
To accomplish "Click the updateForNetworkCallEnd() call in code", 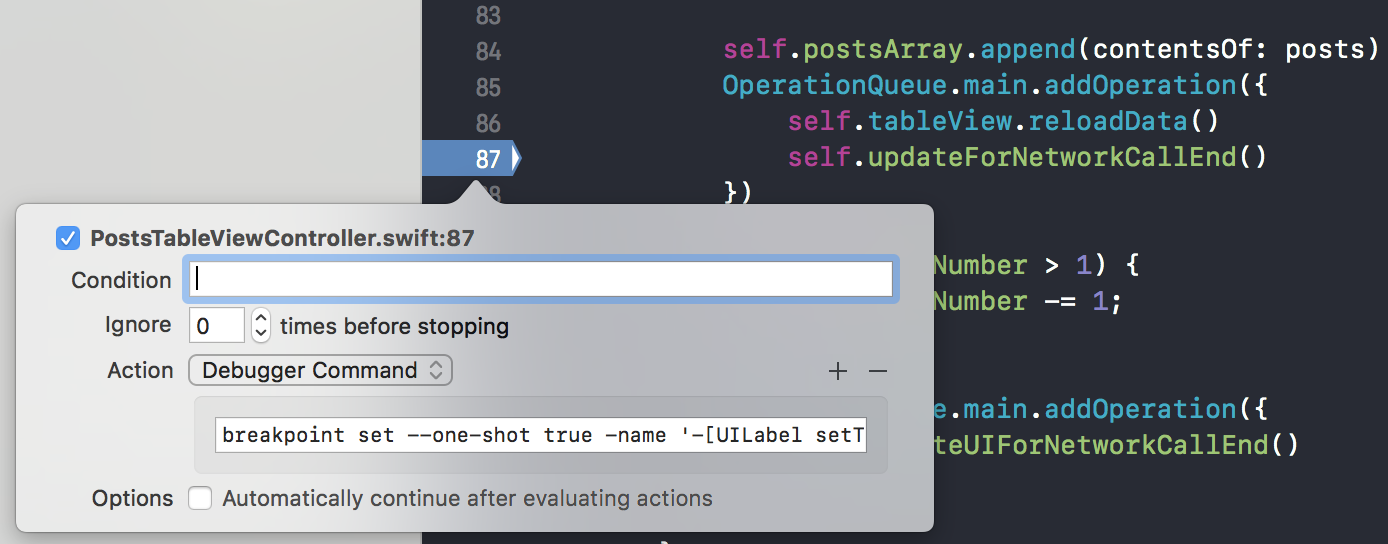I will pyautogui.click(x=1067, y=157).
